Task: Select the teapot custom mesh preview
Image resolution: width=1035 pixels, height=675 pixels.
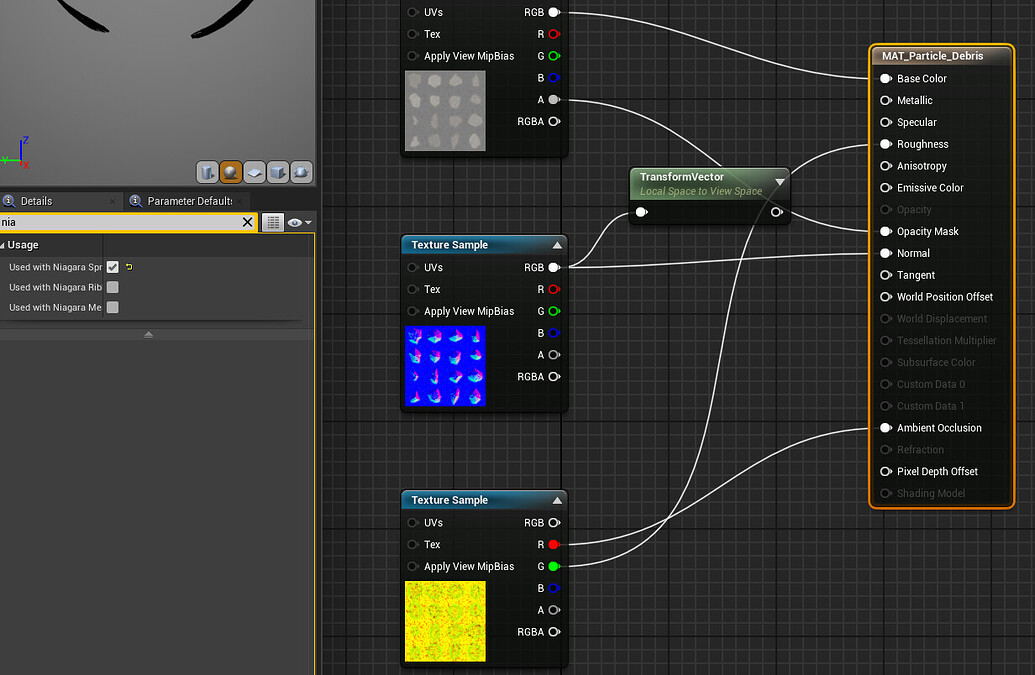Action: (x=301, y=172)
